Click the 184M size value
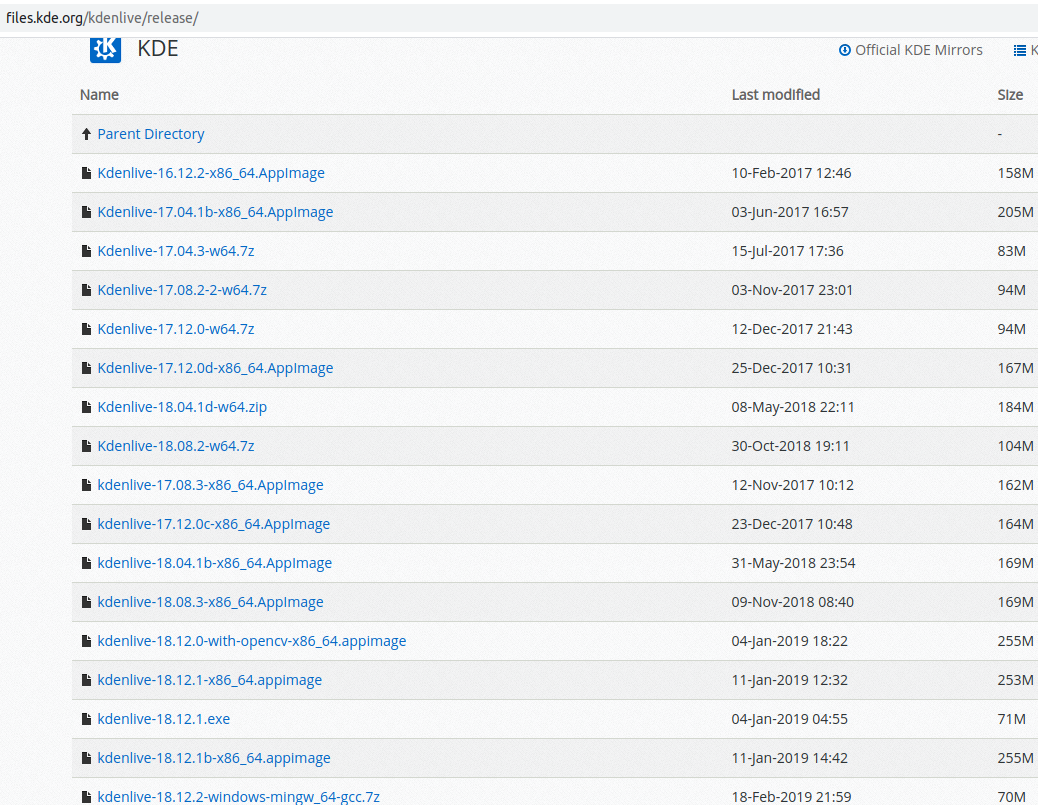The height and width of the screenshot is (805, 1038). (1015, 408)
